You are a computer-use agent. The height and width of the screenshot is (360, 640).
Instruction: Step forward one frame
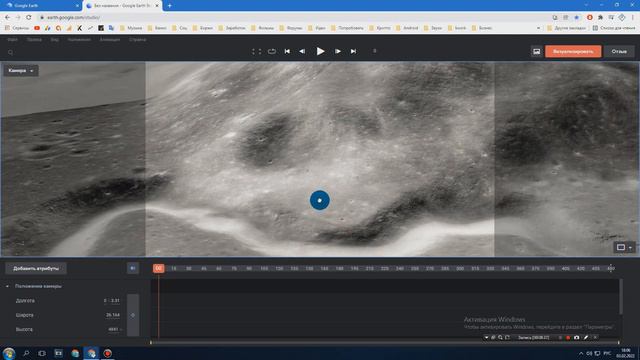(338, 51)
